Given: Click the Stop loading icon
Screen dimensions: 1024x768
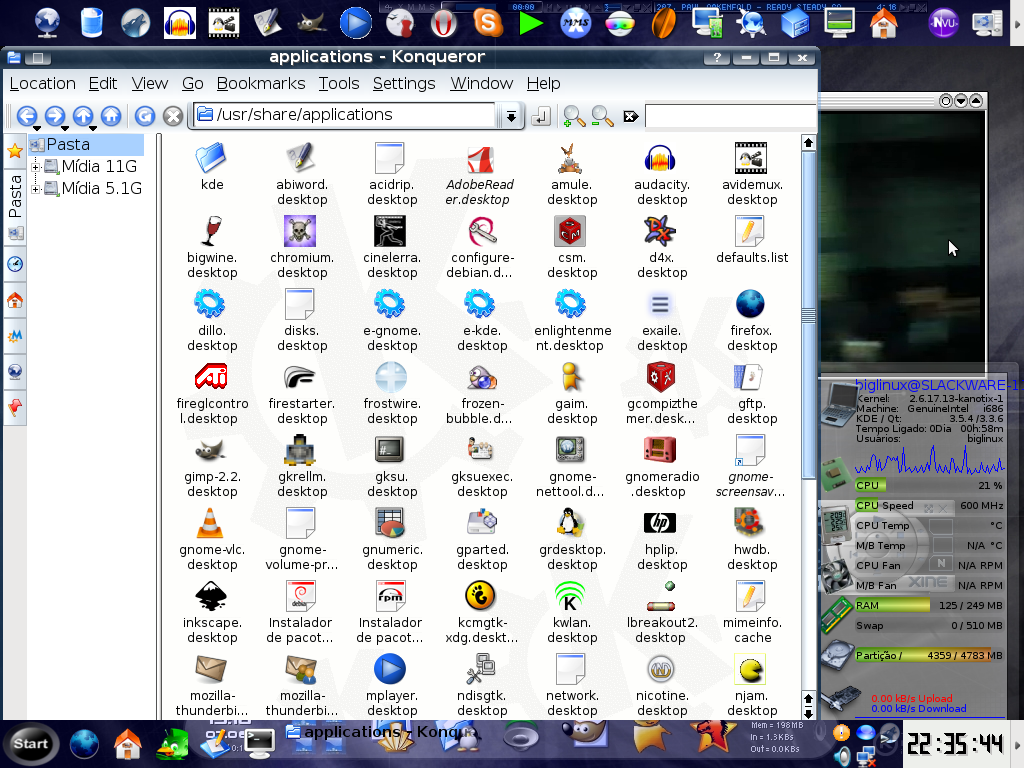Looking at the screenshot, I should [172, 116].
